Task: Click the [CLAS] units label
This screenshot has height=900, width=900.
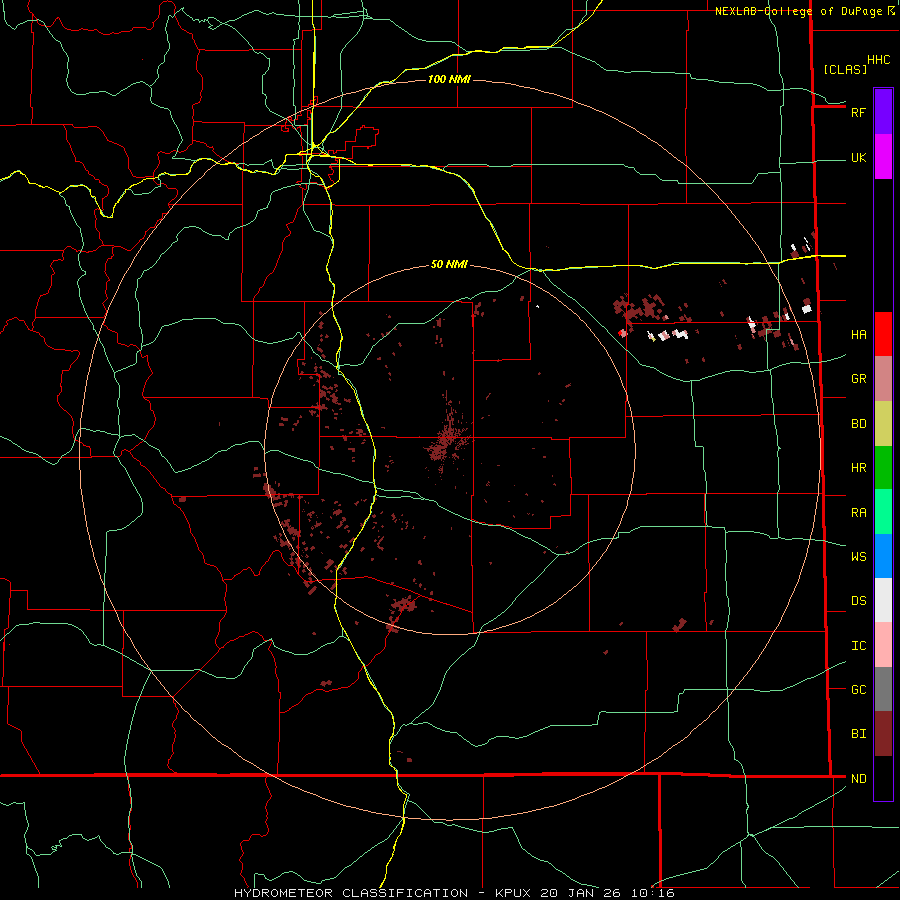Action: click(845, 69)
